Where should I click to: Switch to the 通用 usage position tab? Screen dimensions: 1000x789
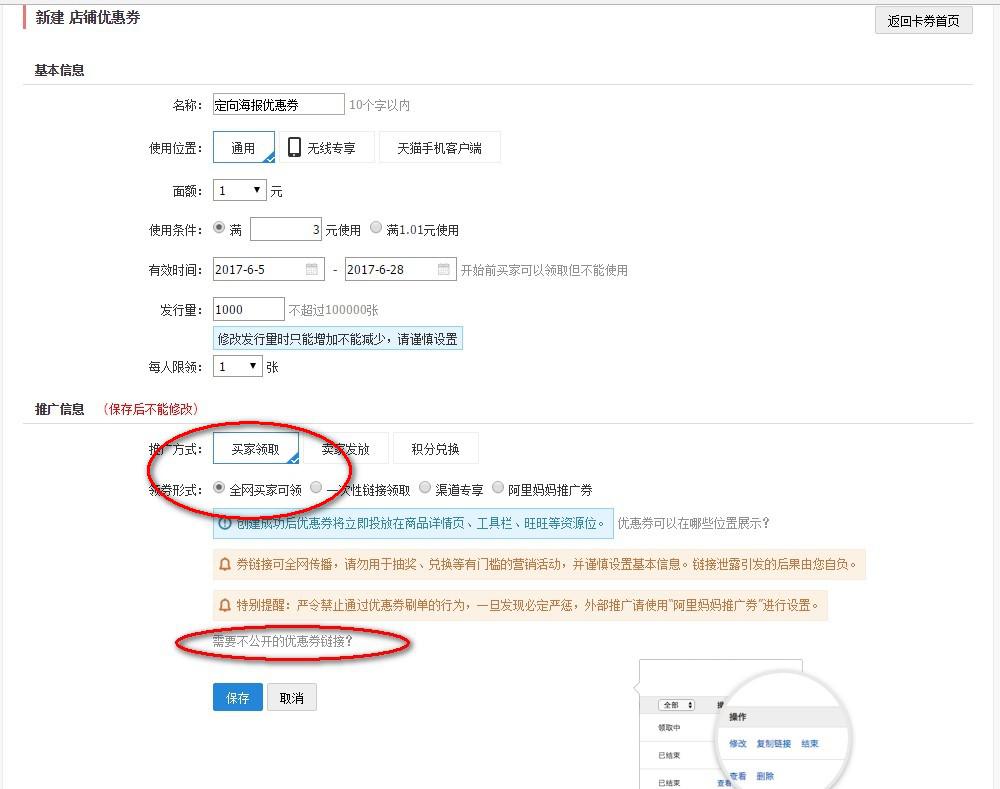pyautogui.click(x=243, y=147)
